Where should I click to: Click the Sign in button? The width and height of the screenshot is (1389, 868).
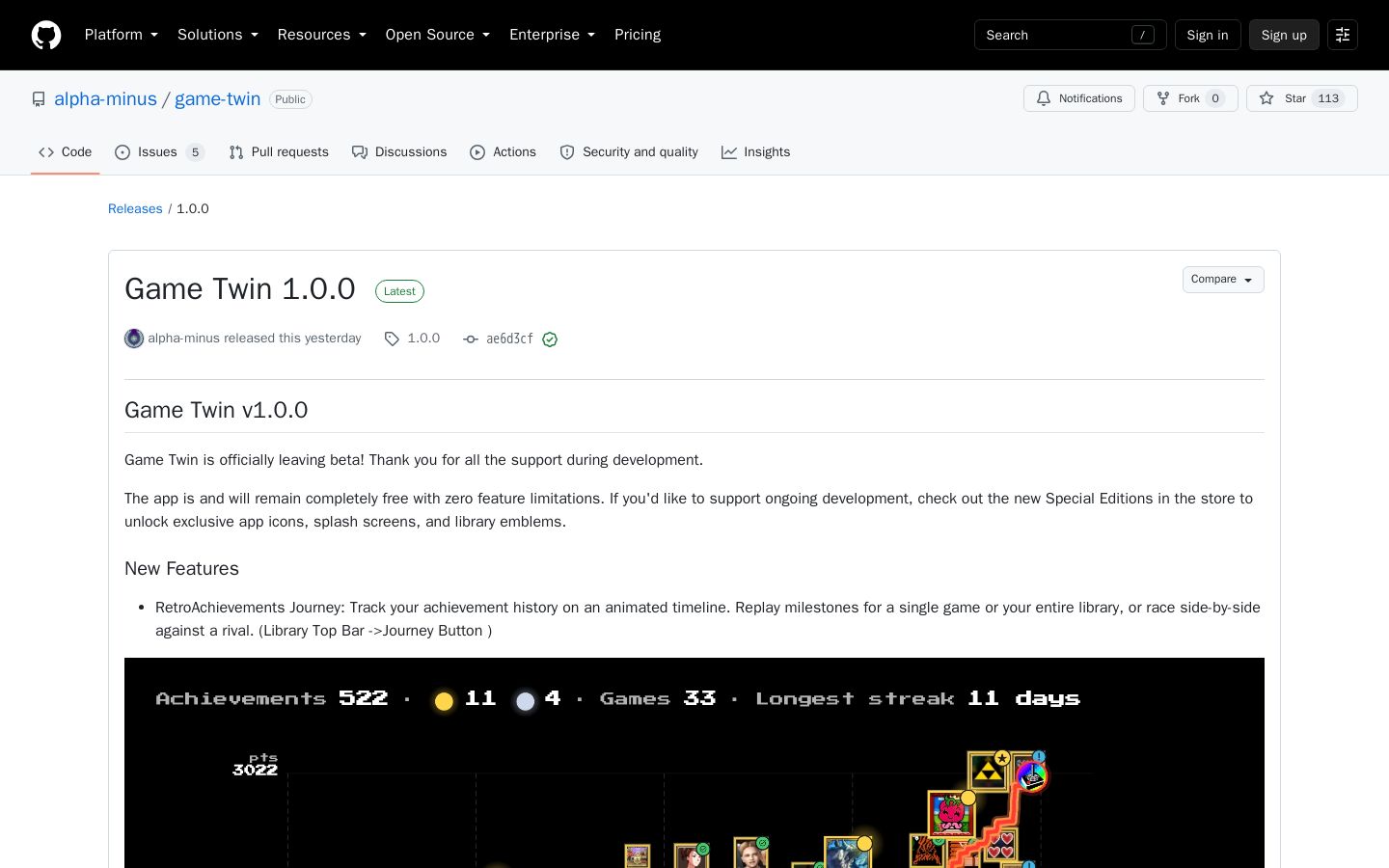pyautogui.click(x=1208, y=35)
